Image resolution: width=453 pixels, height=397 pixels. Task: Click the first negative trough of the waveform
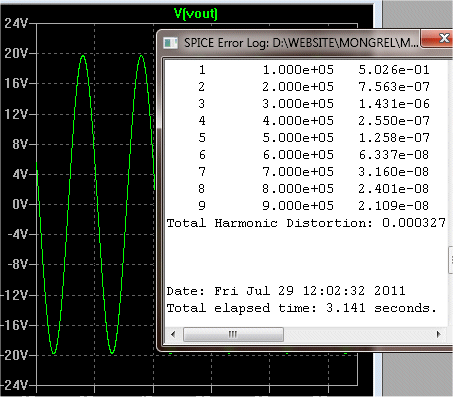pos(53,353)
